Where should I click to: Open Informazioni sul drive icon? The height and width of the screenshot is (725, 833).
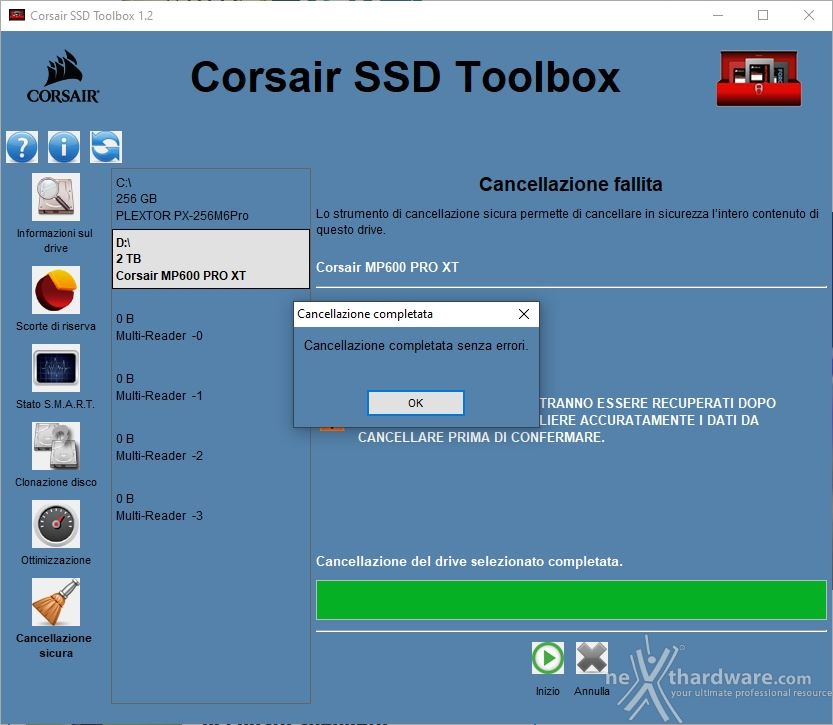[56, 197]
